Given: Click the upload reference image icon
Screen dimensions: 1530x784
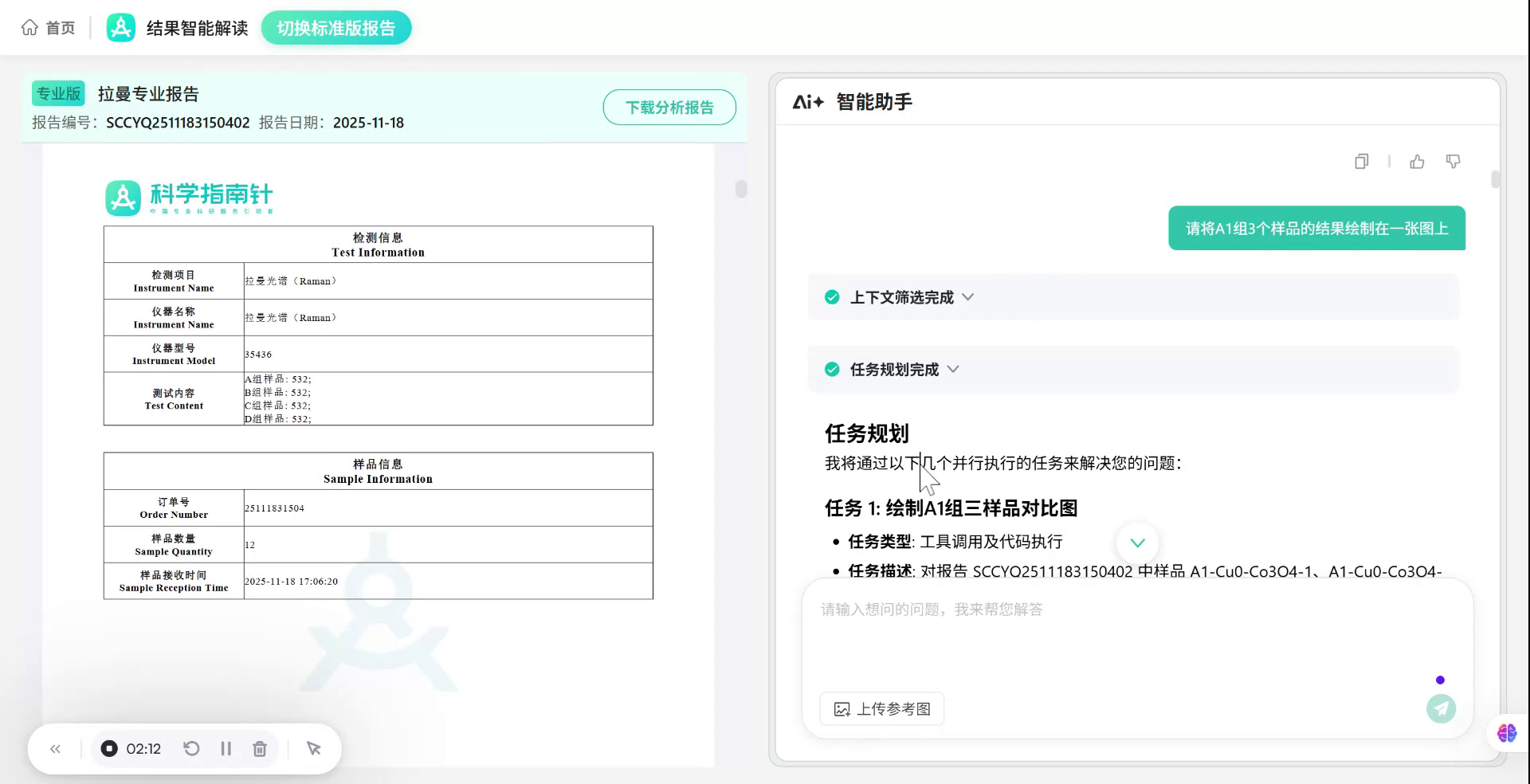Looking at the screenshot, I should (843, 708).
